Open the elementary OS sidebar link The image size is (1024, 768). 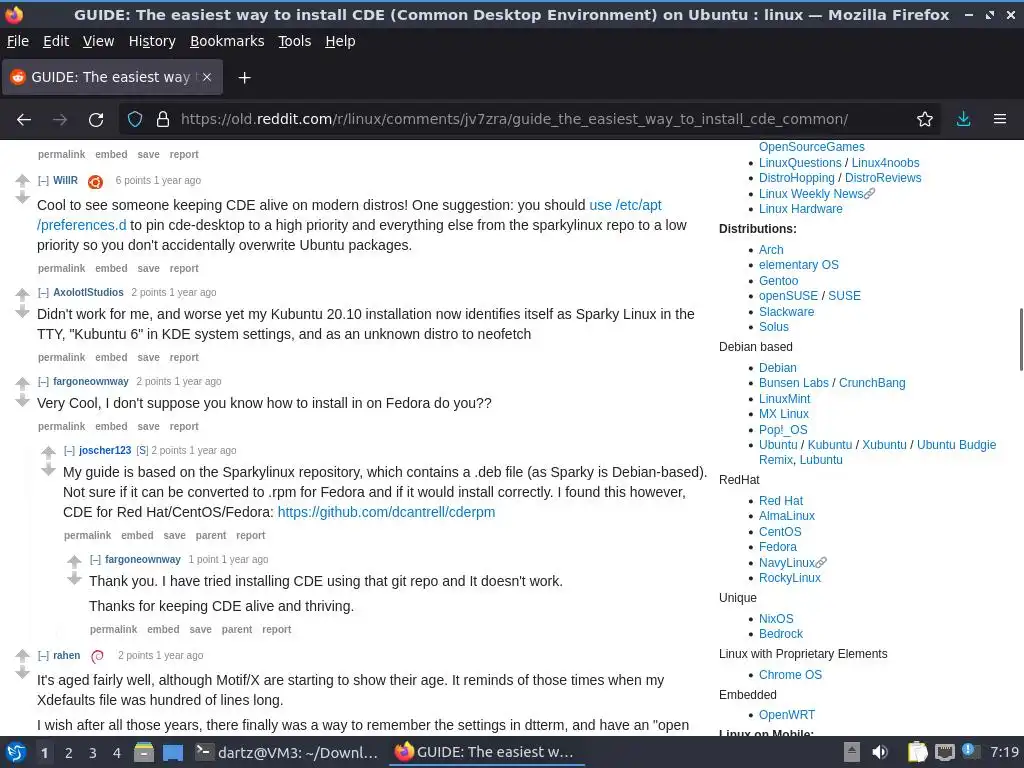pyautogui.click(x=799, y=265)
